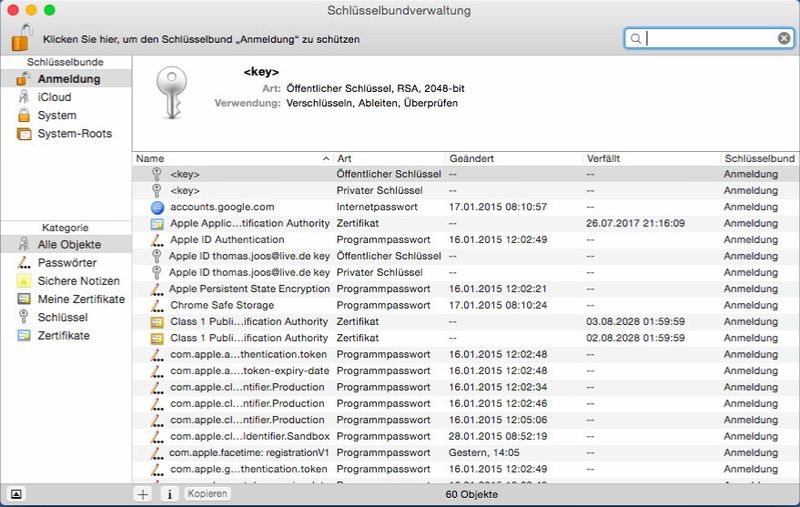Sort by Schlüsselbund column header
This screenshot has height=507, width=800.
(760, 159)
